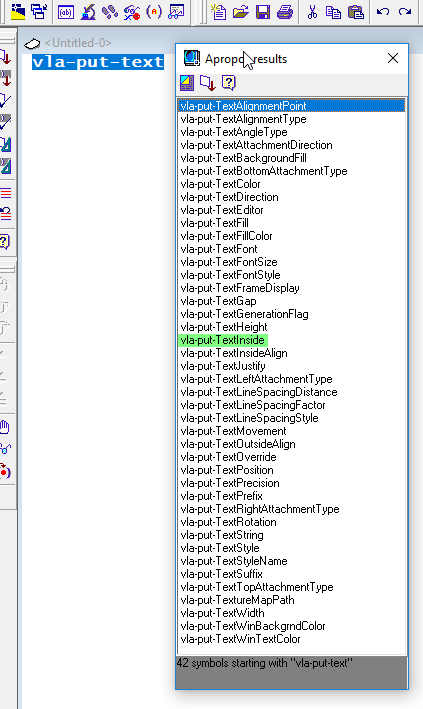Open the Trace footprints window

(x=110, y=12)
